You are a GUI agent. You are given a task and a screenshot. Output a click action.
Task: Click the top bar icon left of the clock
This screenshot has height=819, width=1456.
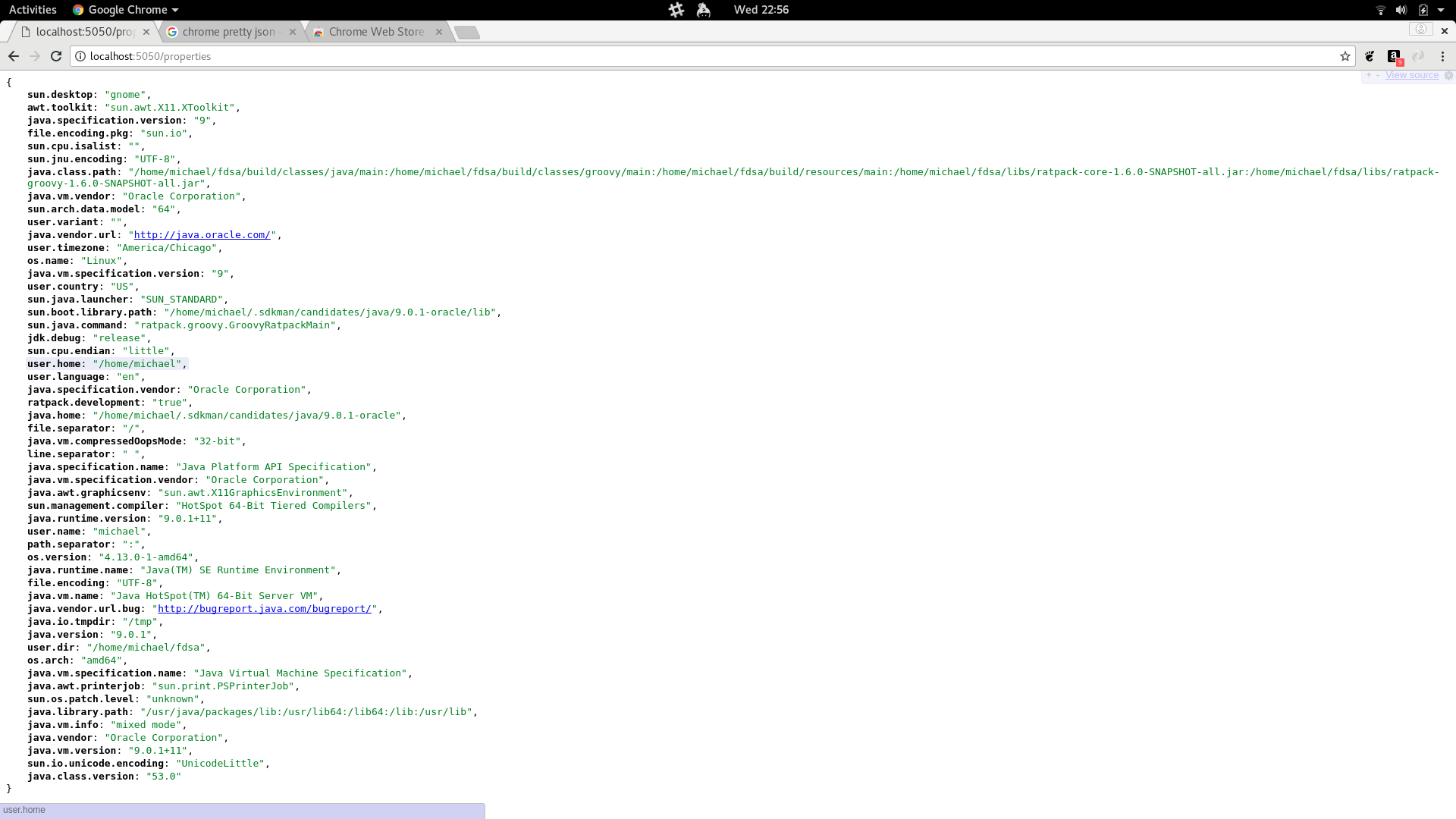[704, 10]
